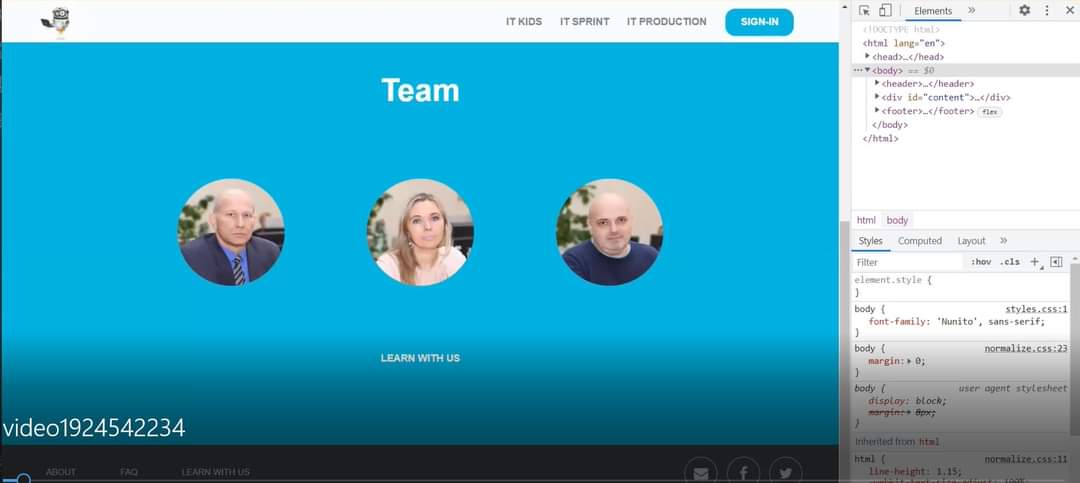Expand the footer element node

coord(877,110)
